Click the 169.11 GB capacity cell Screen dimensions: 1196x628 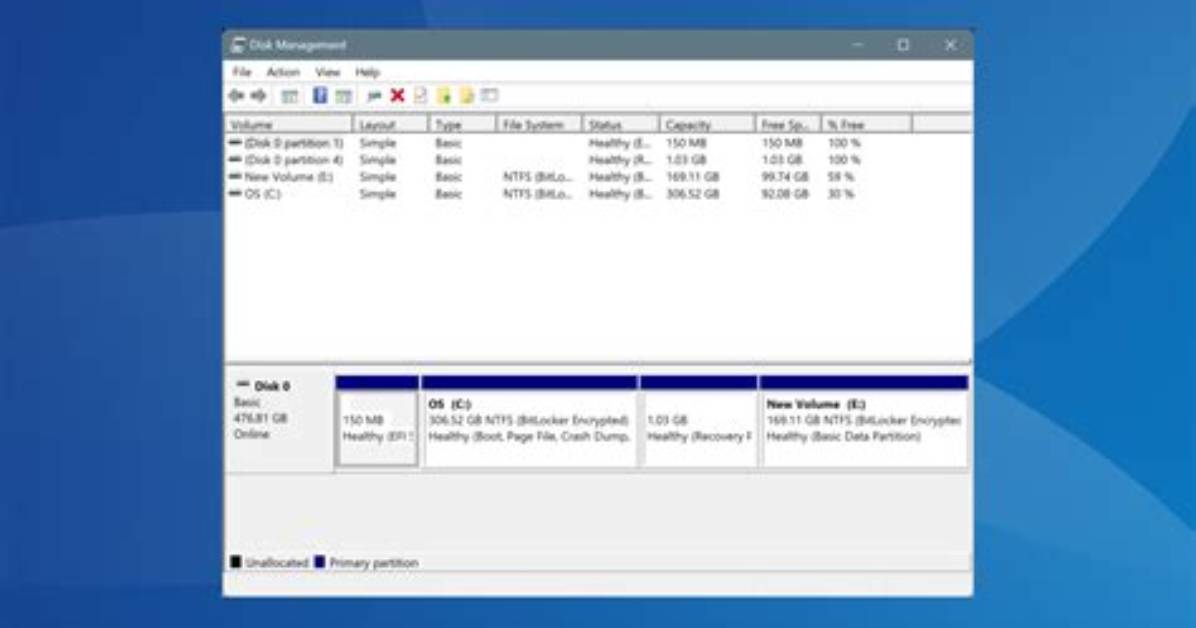point(693,176)
